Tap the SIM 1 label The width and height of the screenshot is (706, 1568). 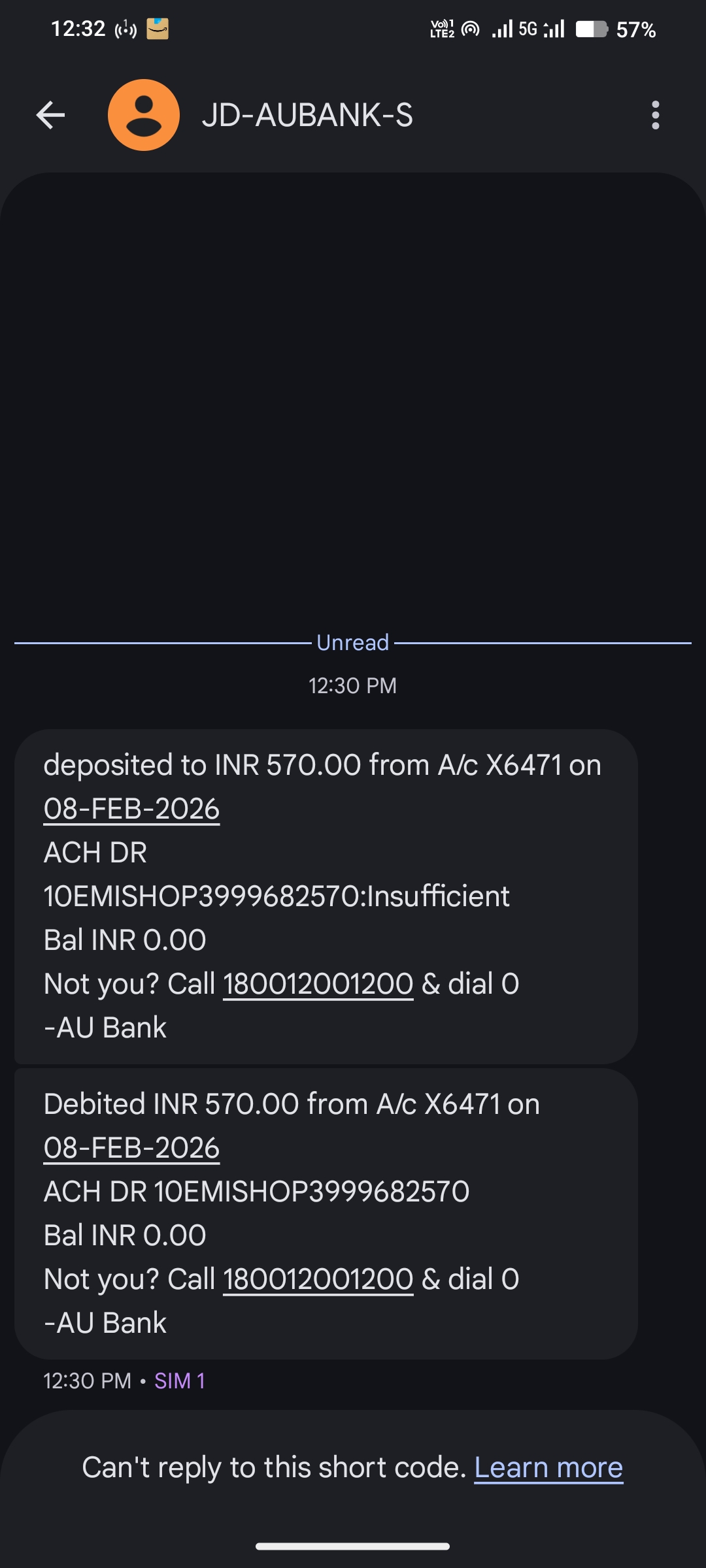coord(180,1380)
